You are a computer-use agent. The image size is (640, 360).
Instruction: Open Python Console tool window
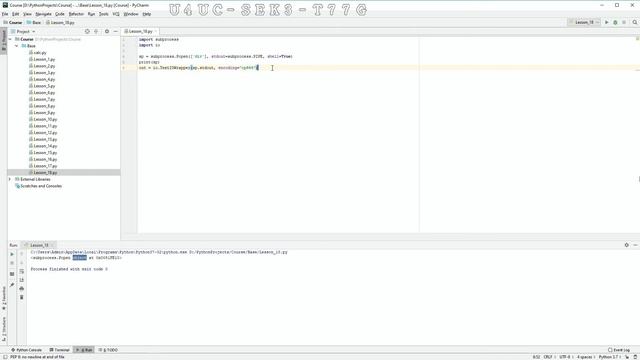pyautogui.click(x=26, y=350)
